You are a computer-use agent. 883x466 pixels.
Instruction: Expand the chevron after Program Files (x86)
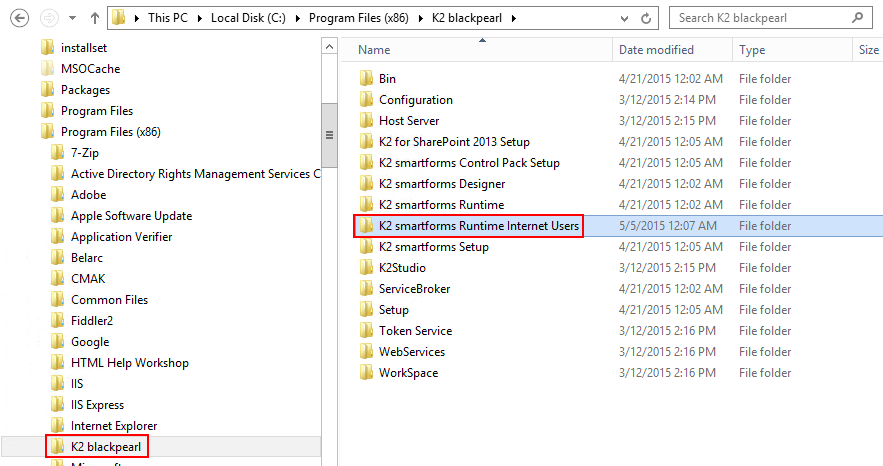[x=422, y=18]
